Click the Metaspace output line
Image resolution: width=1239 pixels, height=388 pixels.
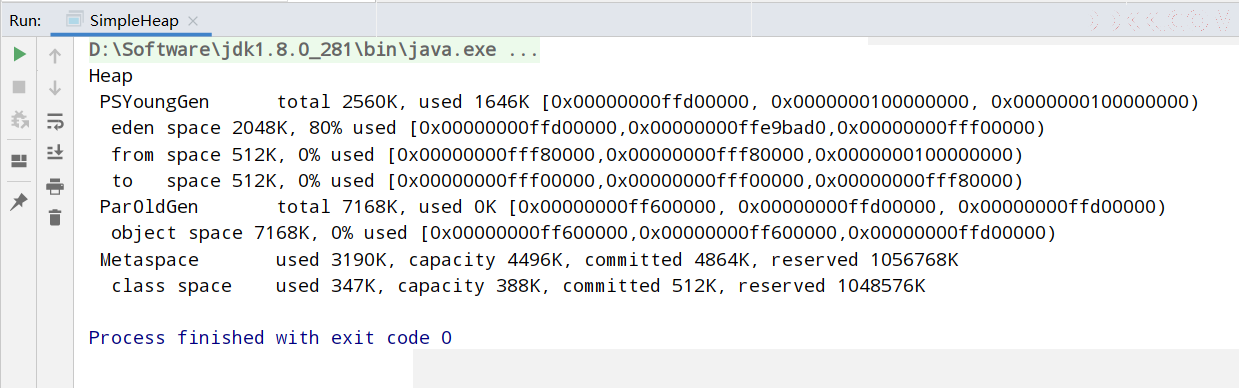click(529, 260)
